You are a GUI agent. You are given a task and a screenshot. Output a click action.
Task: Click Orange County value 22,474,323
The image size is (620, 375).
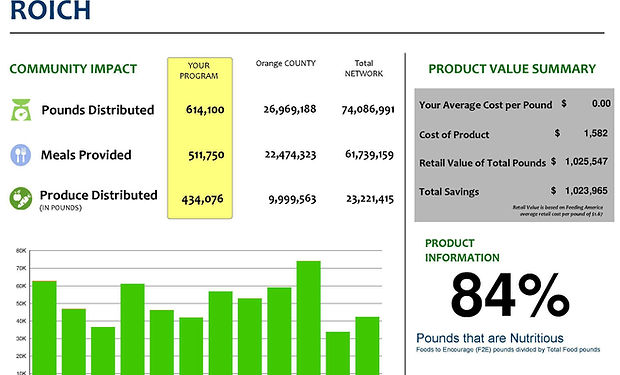coord(290,155)
